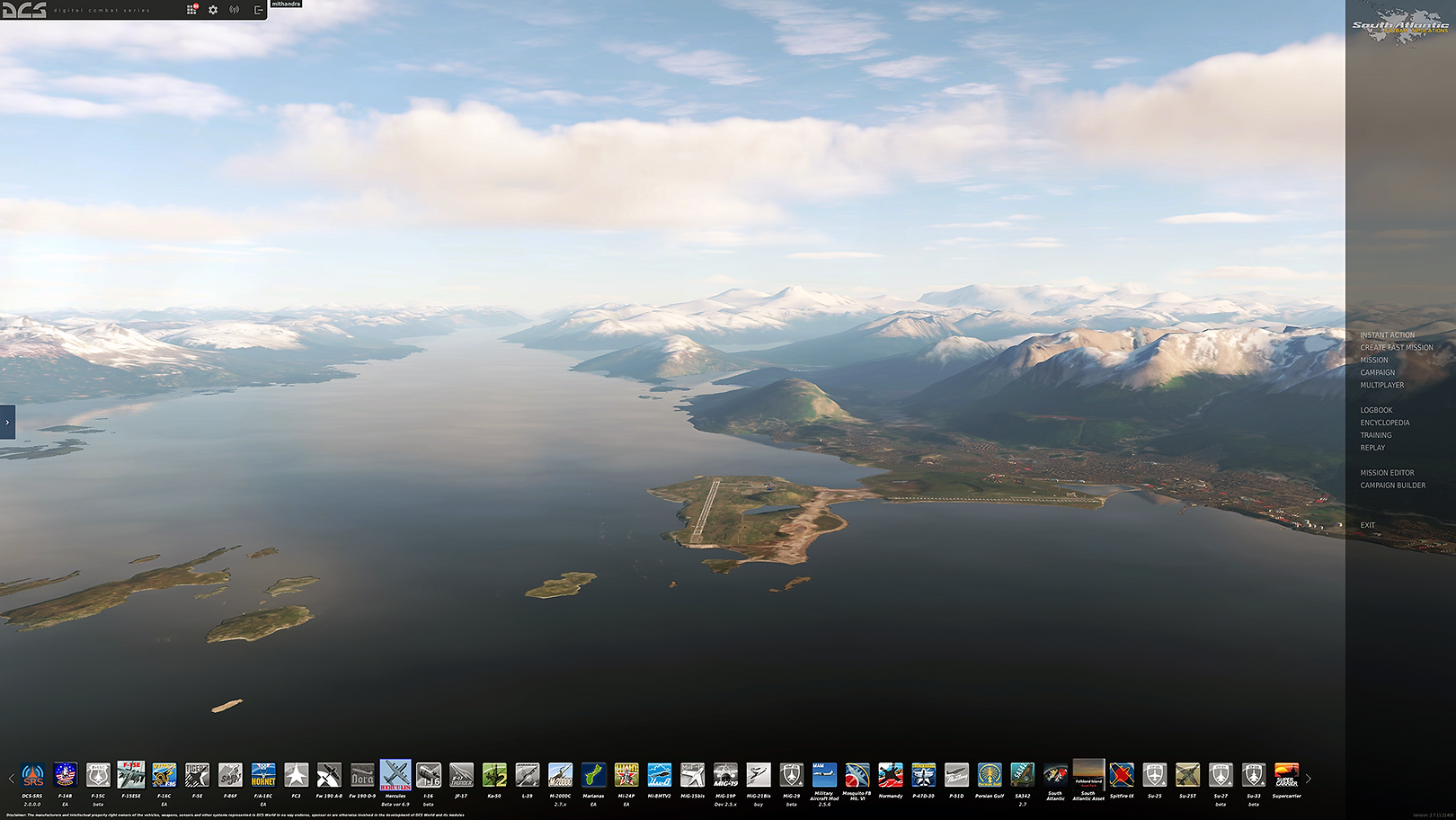Select the L-39 module icon
The height and width of the screenshot is (820, 1456).
pos(528,775)
